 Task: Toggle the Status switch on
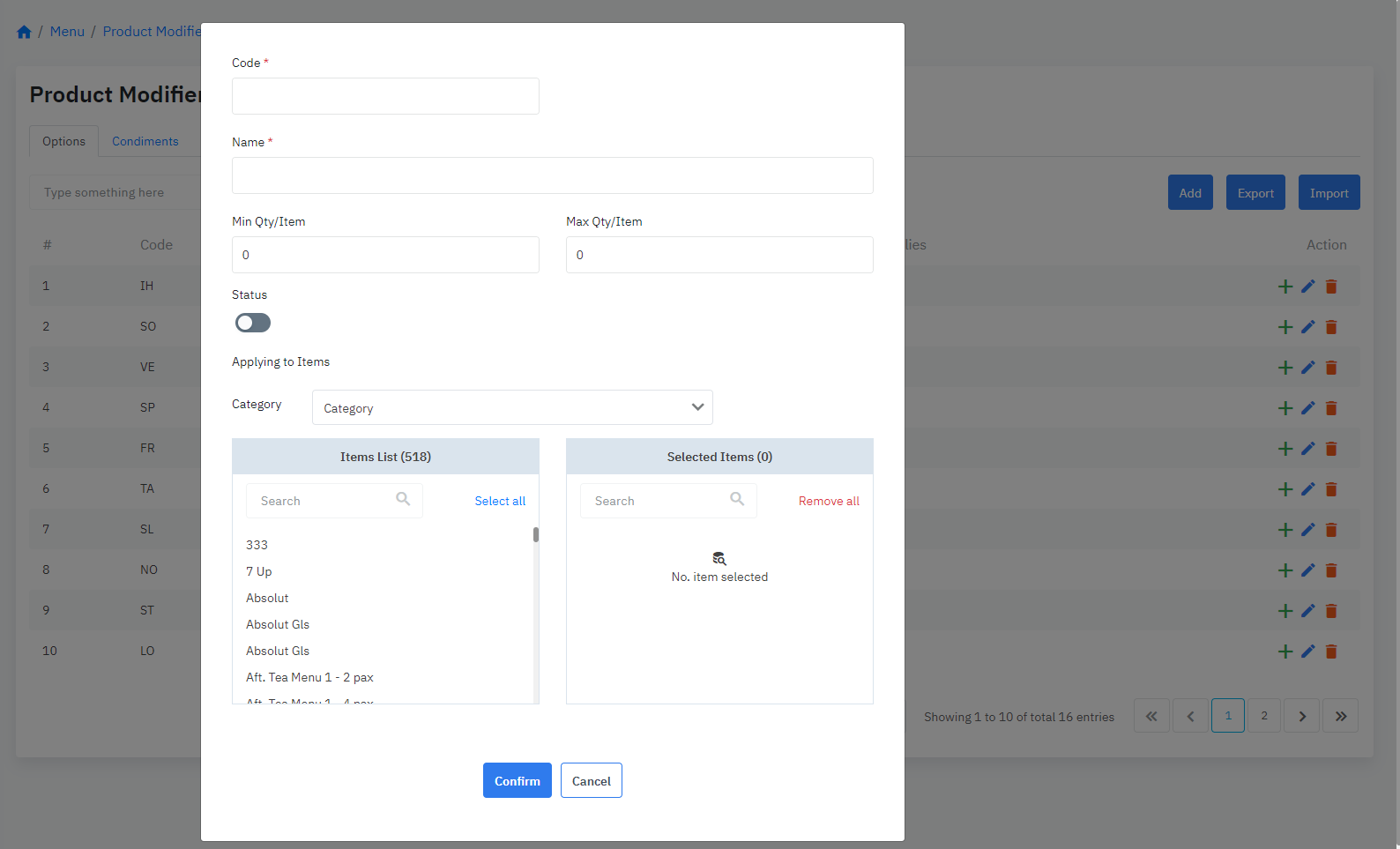253,323
